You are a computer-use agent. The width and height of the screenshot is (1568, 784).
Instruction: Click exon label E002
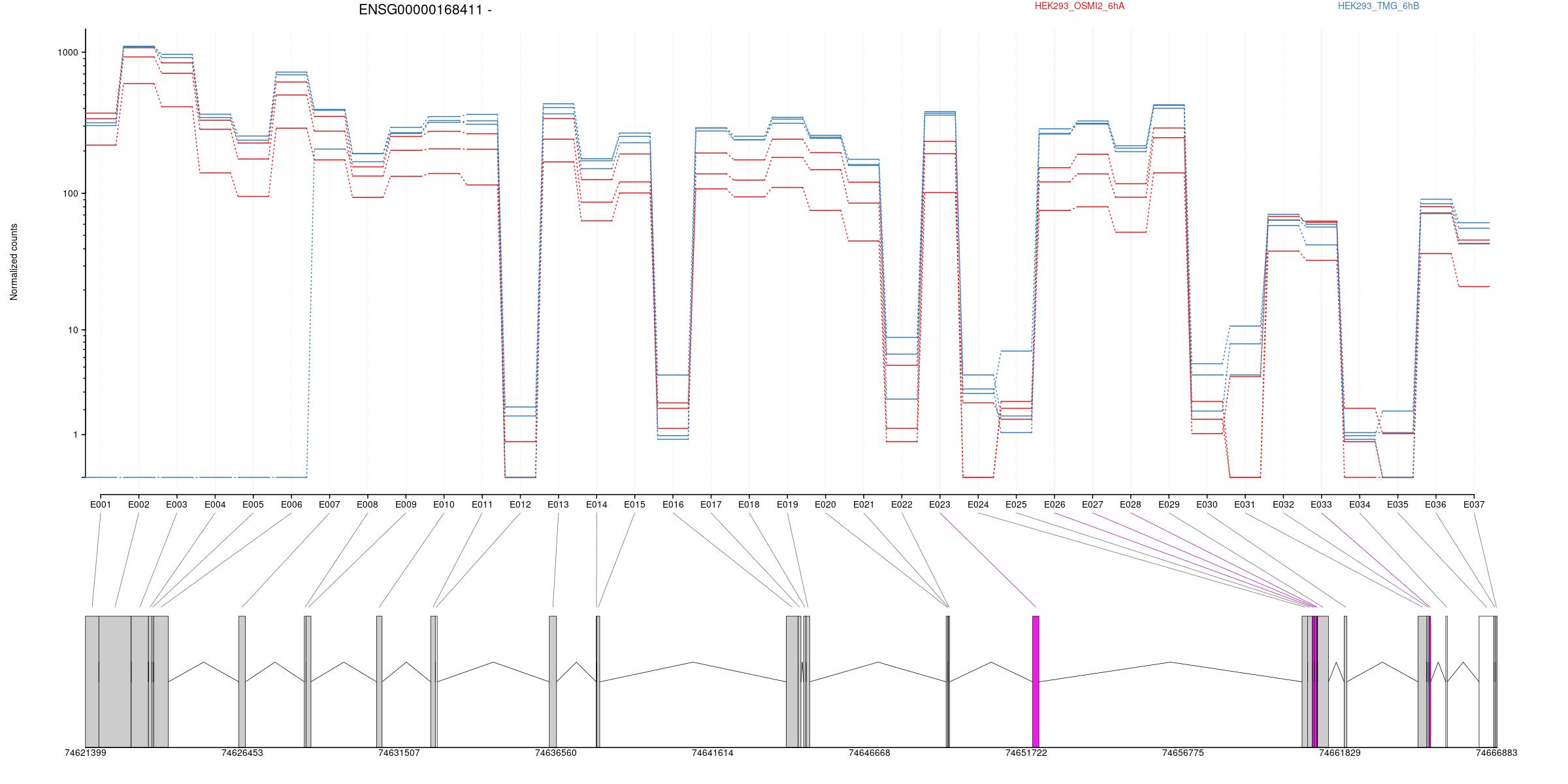click(x=139, y=504)
